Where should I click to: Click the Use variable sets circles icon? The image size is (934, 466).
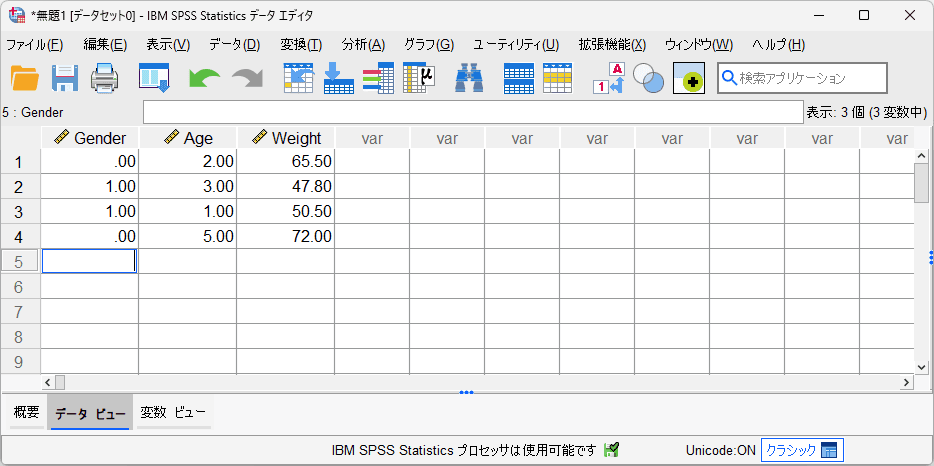[648, 78]
